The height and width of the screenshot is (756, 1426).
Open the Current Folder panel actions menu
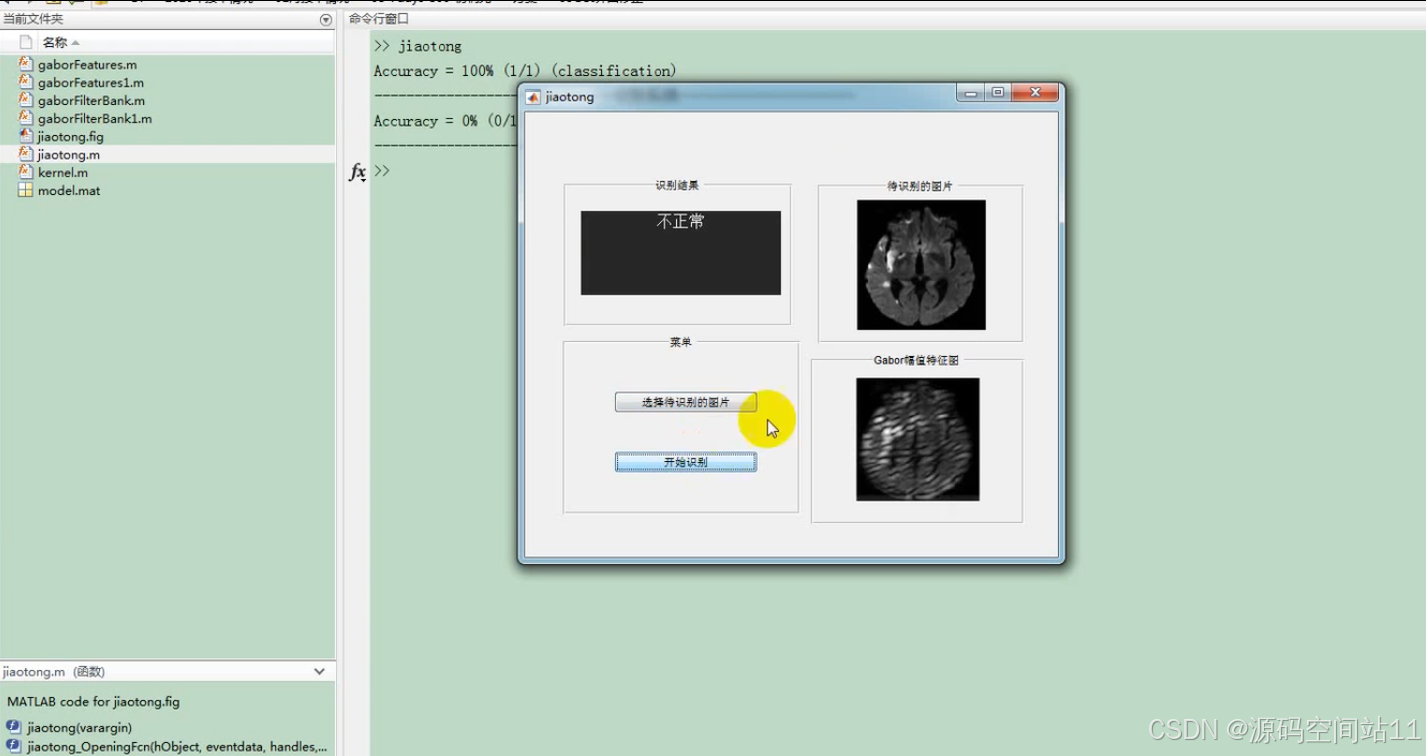[x=325, y=18]
